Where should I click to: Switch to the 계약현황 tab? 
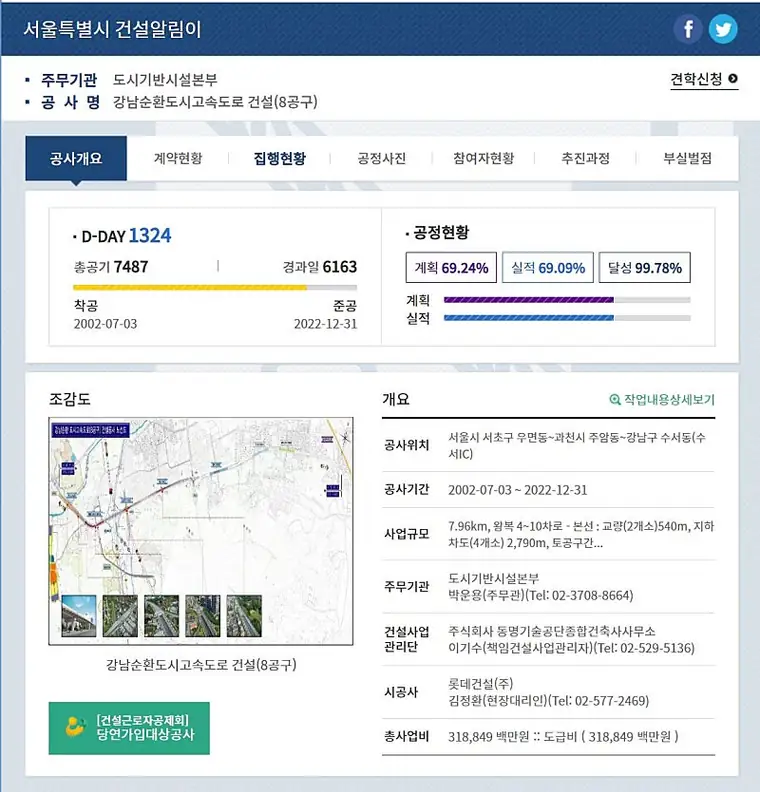(178, 158)
